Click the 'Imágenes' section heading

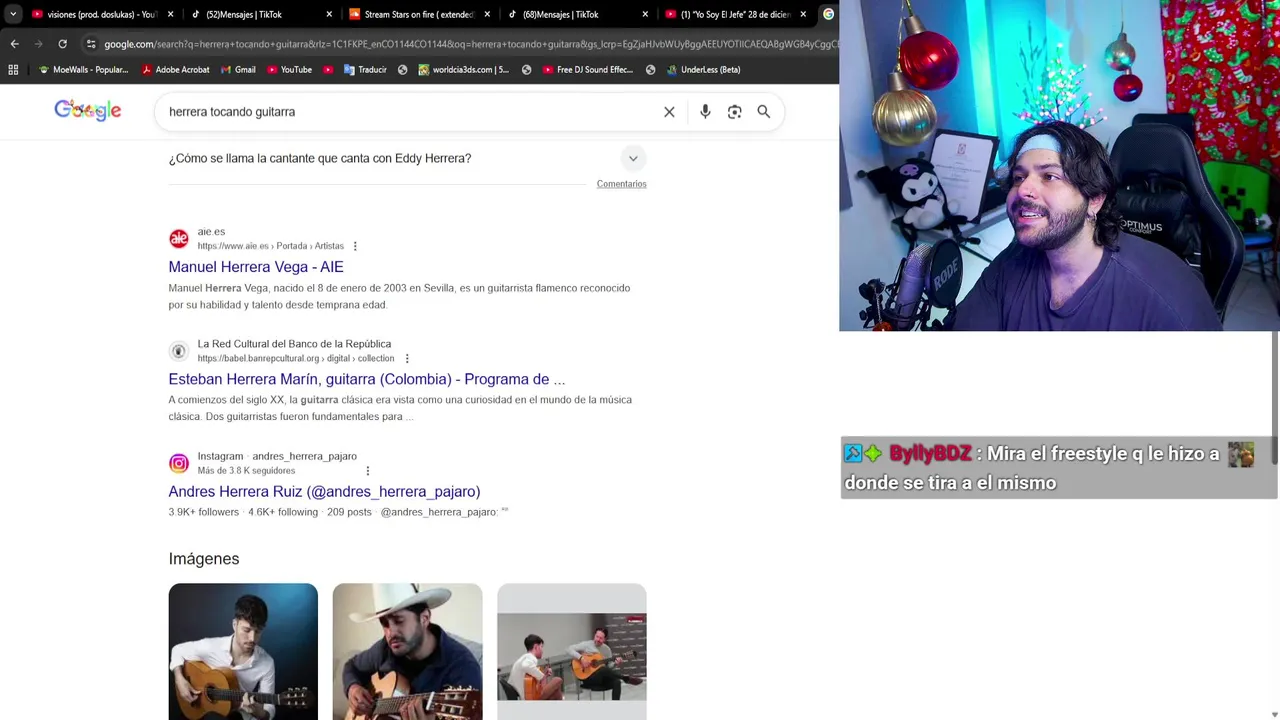pos(204,559)
